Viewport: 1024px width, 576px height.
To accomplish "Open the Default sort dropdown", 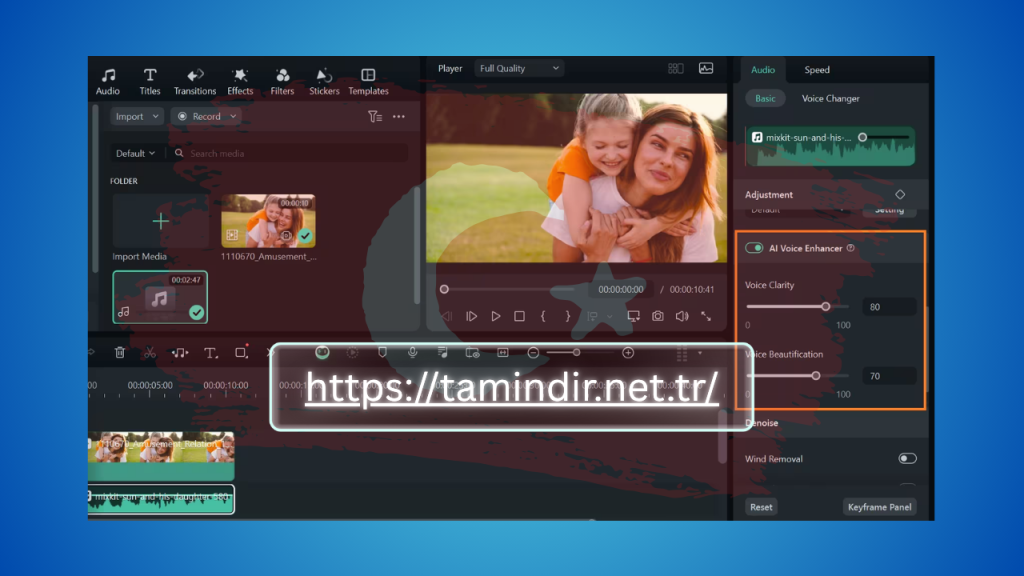I will (135, 153).
